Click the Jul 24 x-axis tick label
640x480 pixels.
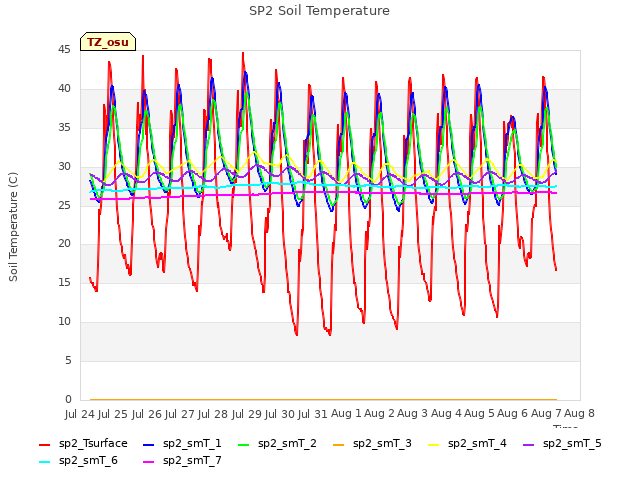click(x=81, y=414)
